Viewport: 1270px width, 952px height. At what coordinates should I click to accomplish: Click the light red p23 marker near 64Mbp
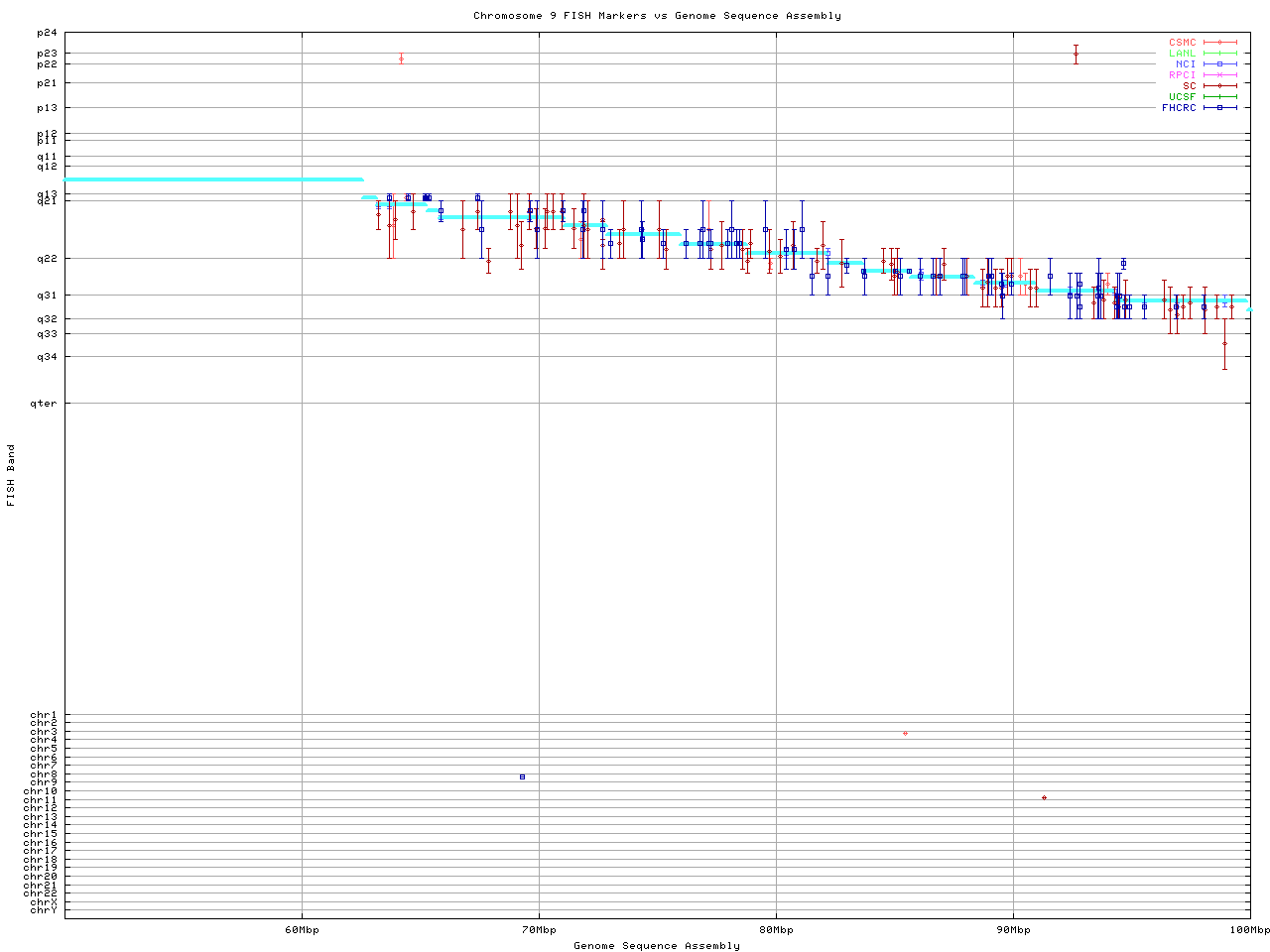401,59
